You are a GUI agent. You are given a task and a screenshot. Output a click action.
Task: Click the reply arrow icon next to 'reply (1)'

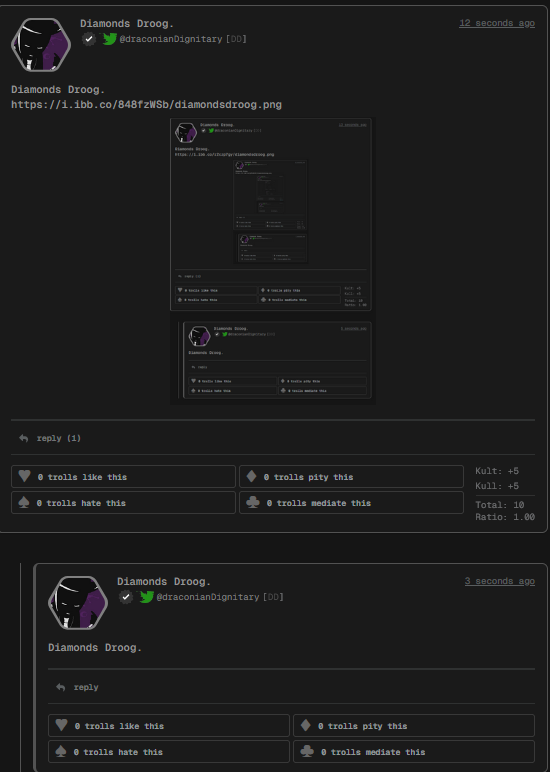click(x=24, y=438)
